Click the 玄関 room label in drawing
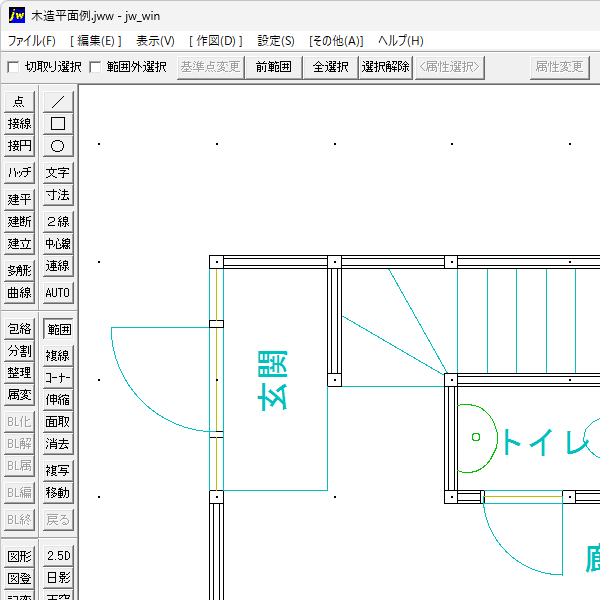The image size is (600, 600). (272, 381)
